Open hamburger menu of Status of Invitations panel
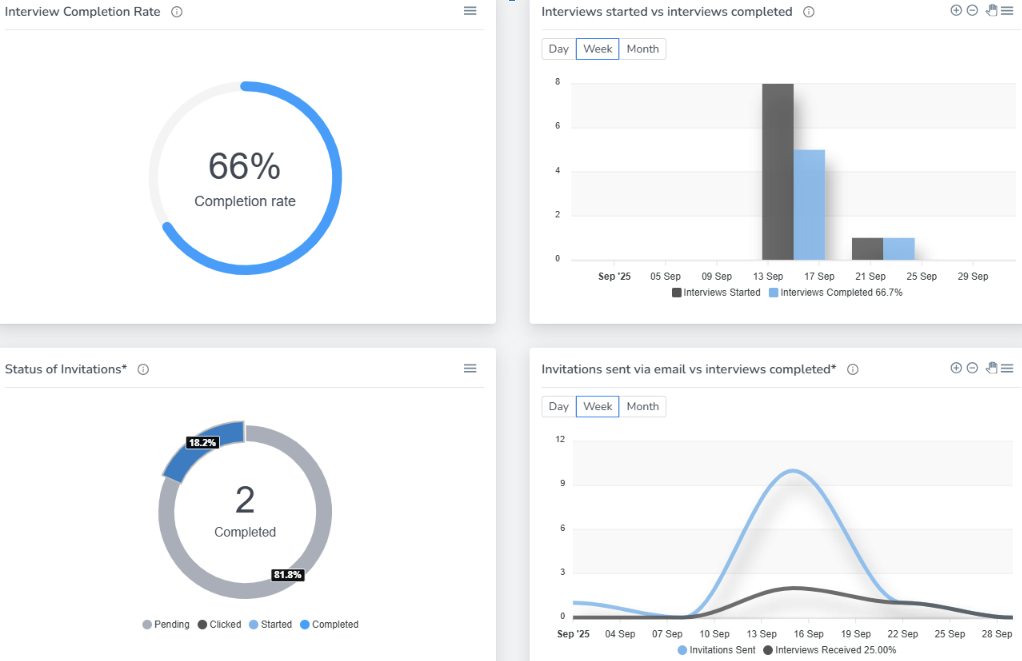 point(470,369)
